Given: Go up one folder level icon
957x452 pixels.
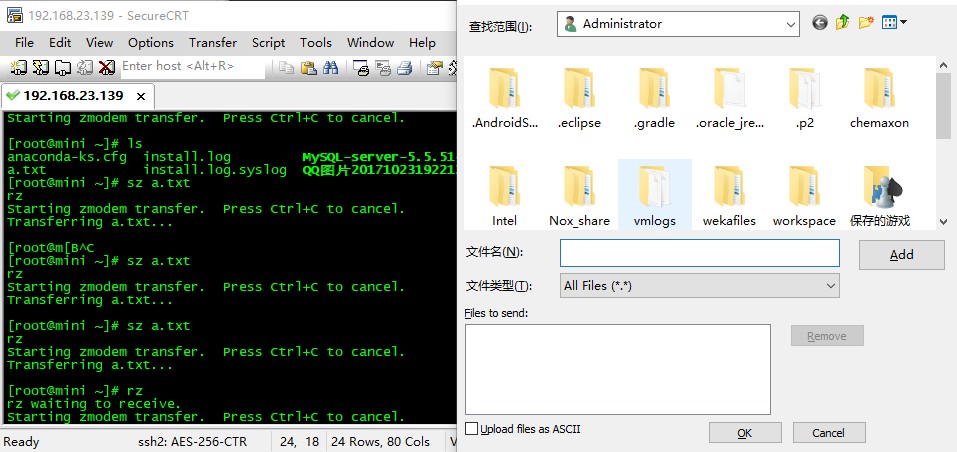Looking at the screenshot, I should (x=843, y=23).
